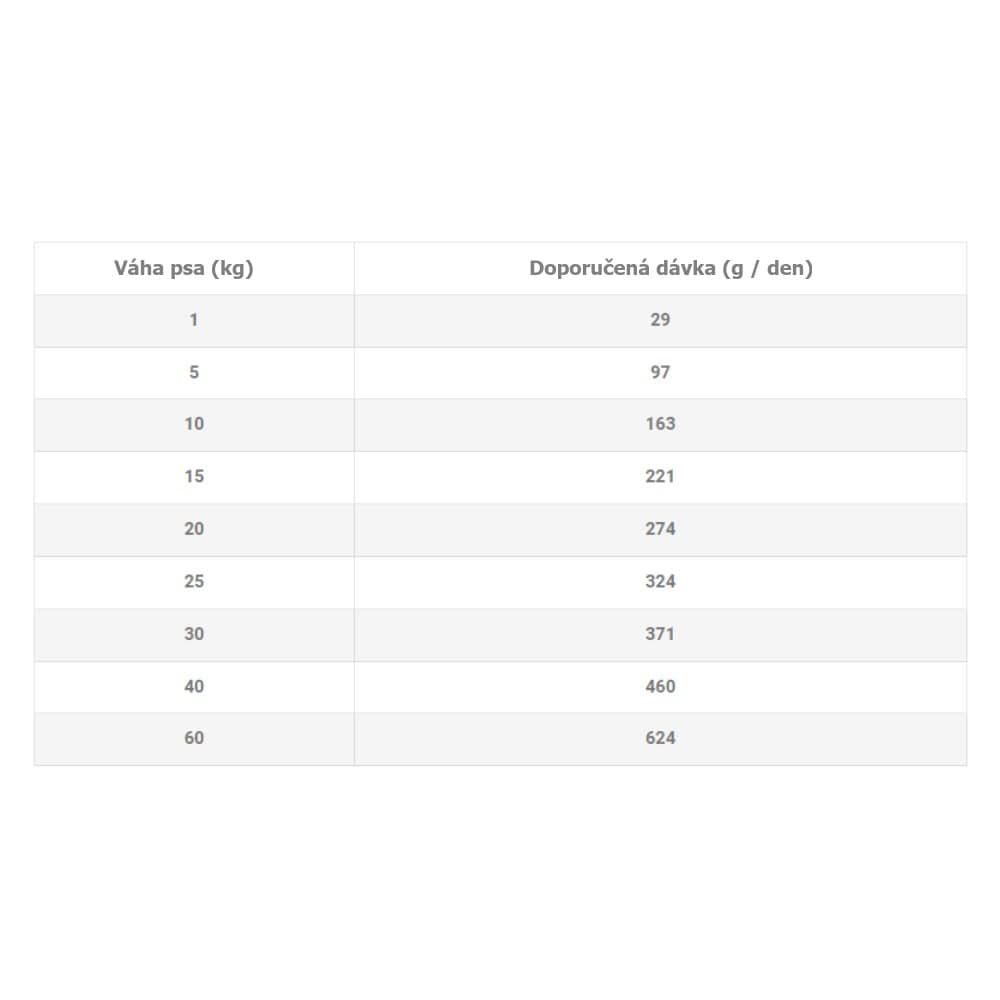Click the dose value 274
The image size is (1000, 1000).
(660, 529)
